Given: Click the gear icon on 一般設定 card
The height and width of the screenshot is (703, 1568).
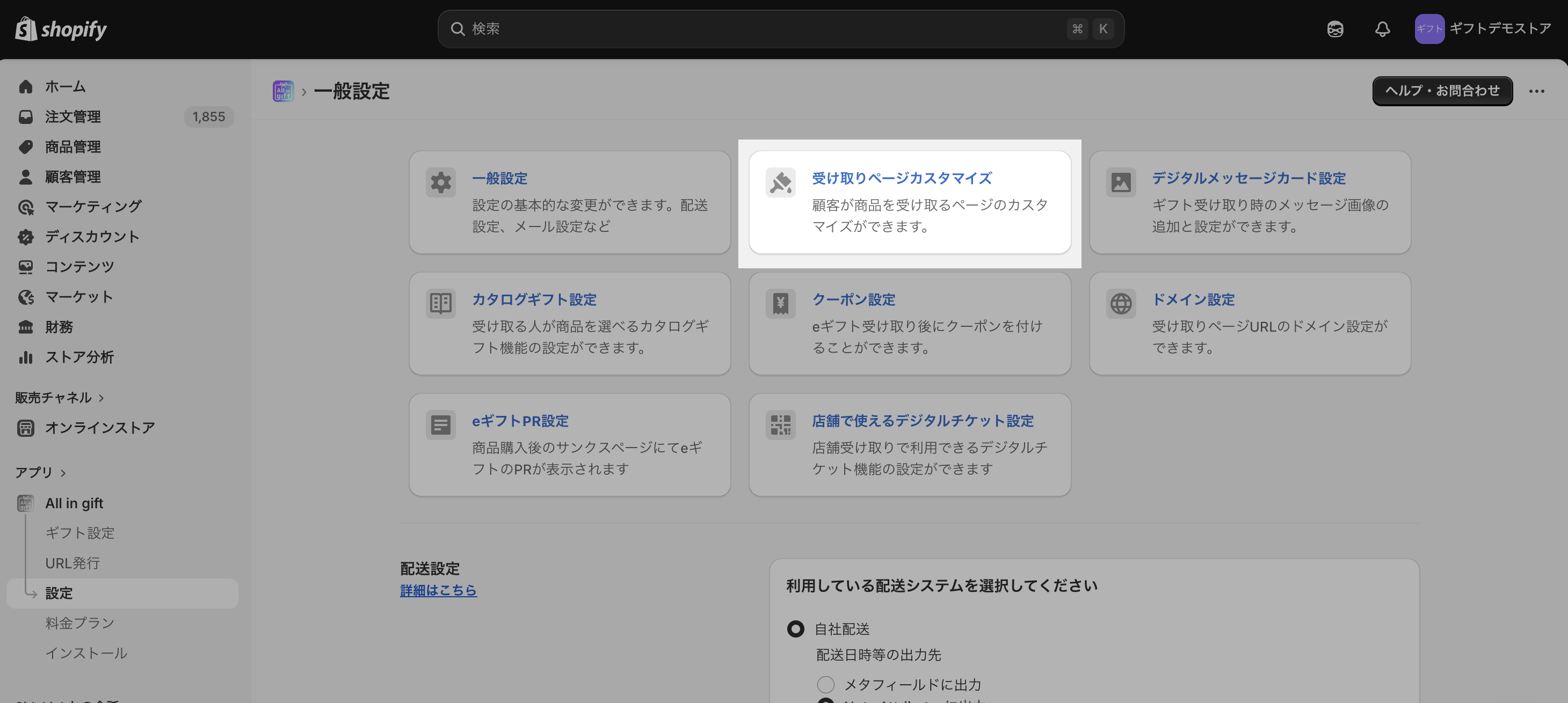Looking at the screenshot, I should coord(441,182).
